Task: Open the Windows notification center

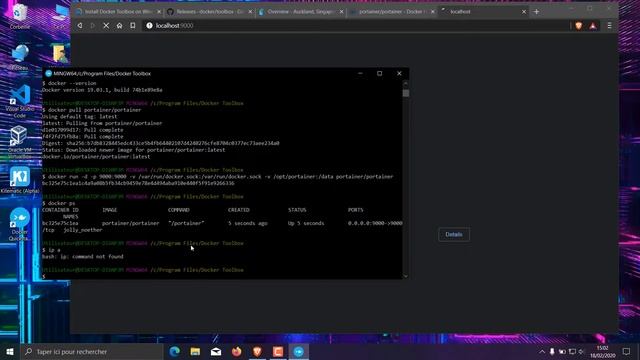Action: point(626,351)
